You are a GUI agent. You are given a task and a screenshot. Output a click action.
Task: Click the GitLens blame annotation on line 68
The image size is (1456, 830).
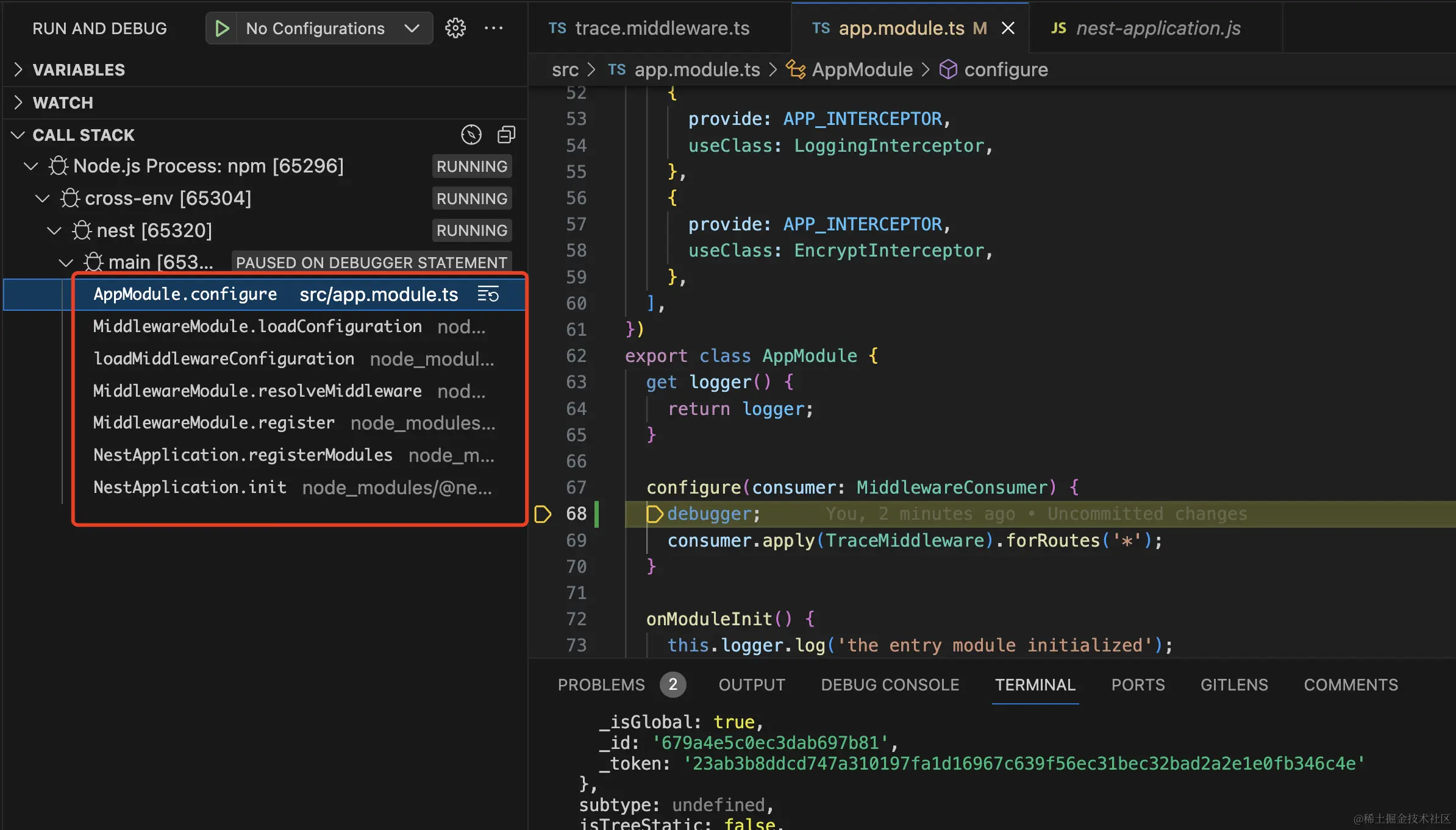click(x=1037, y=514)
